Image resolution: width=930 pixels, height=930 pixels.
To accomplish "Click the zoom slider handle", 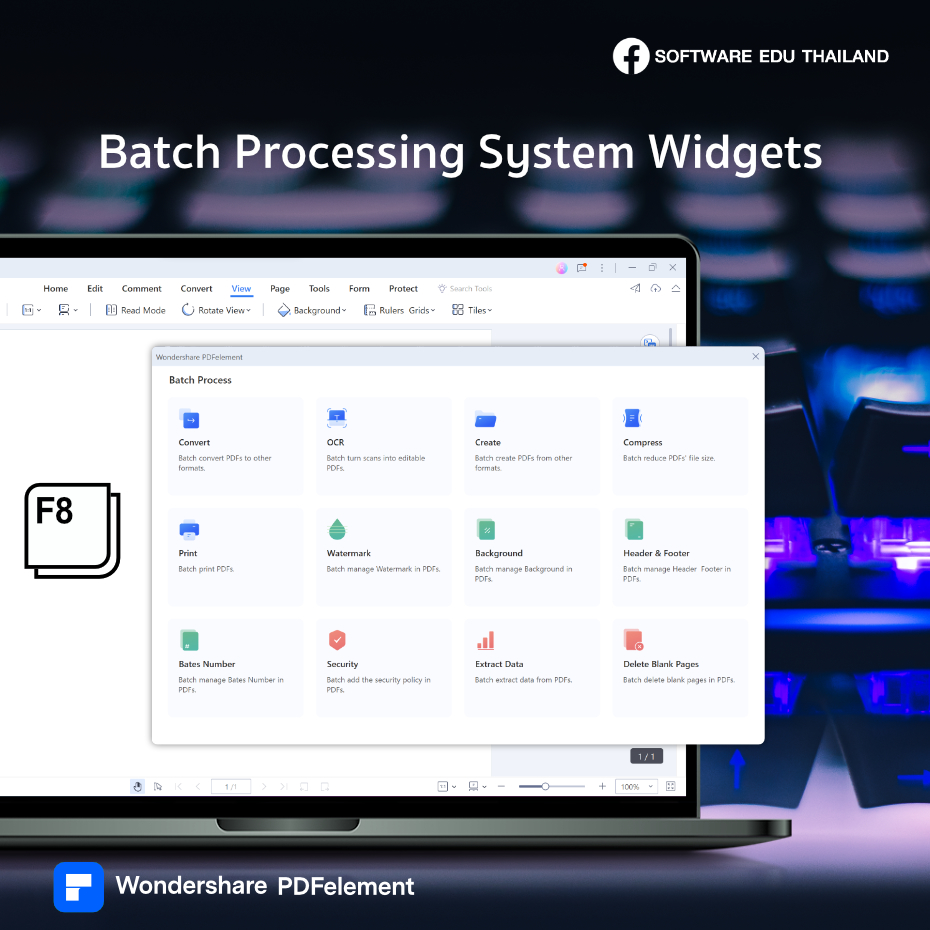I will pos(545,786).
